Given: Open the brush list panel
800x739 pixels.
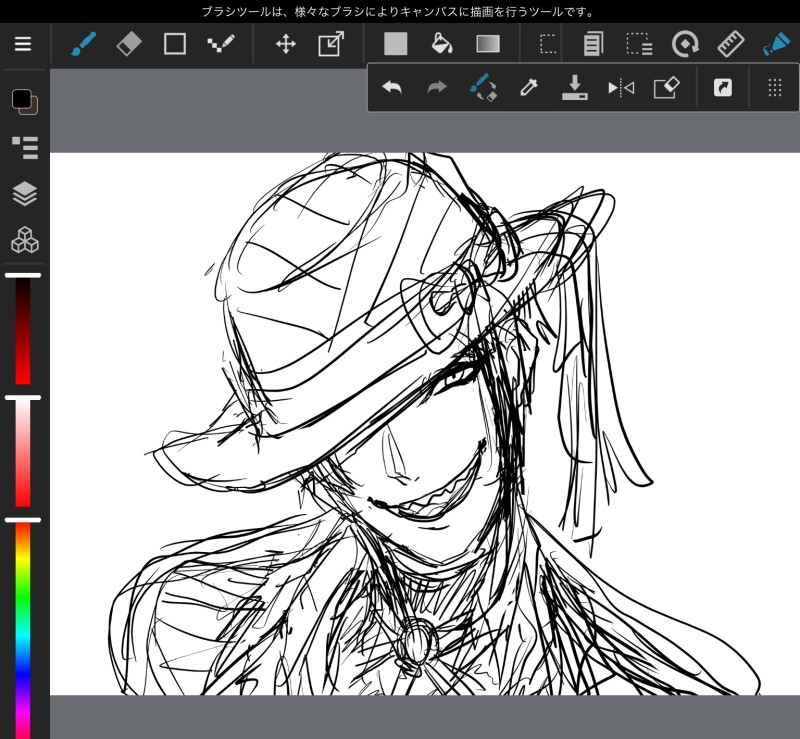Looking at the screenshot, I should coord(24,148).
